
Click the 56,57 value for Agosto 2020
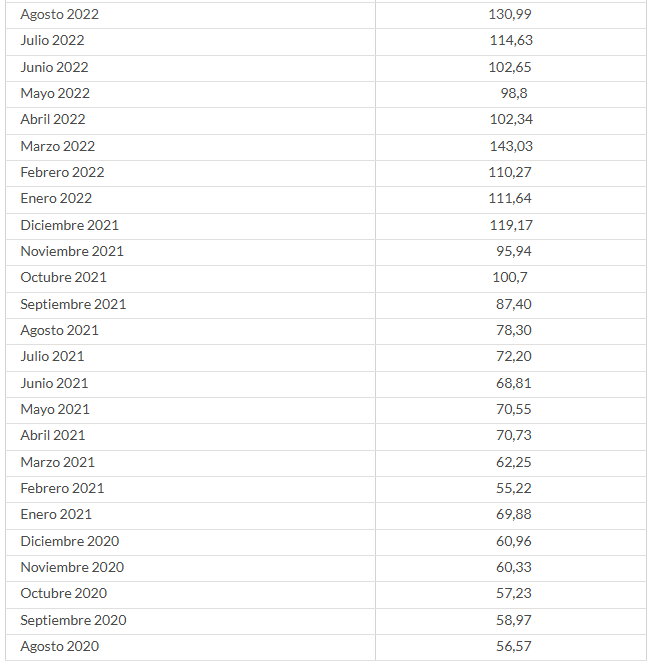(x=514, y=647)
